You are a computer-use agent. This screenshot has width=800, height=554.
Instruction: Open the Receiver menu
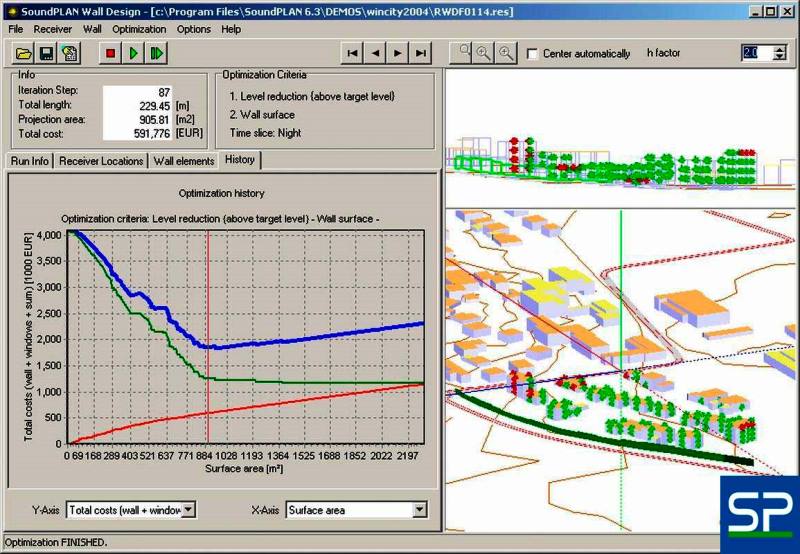53,29
